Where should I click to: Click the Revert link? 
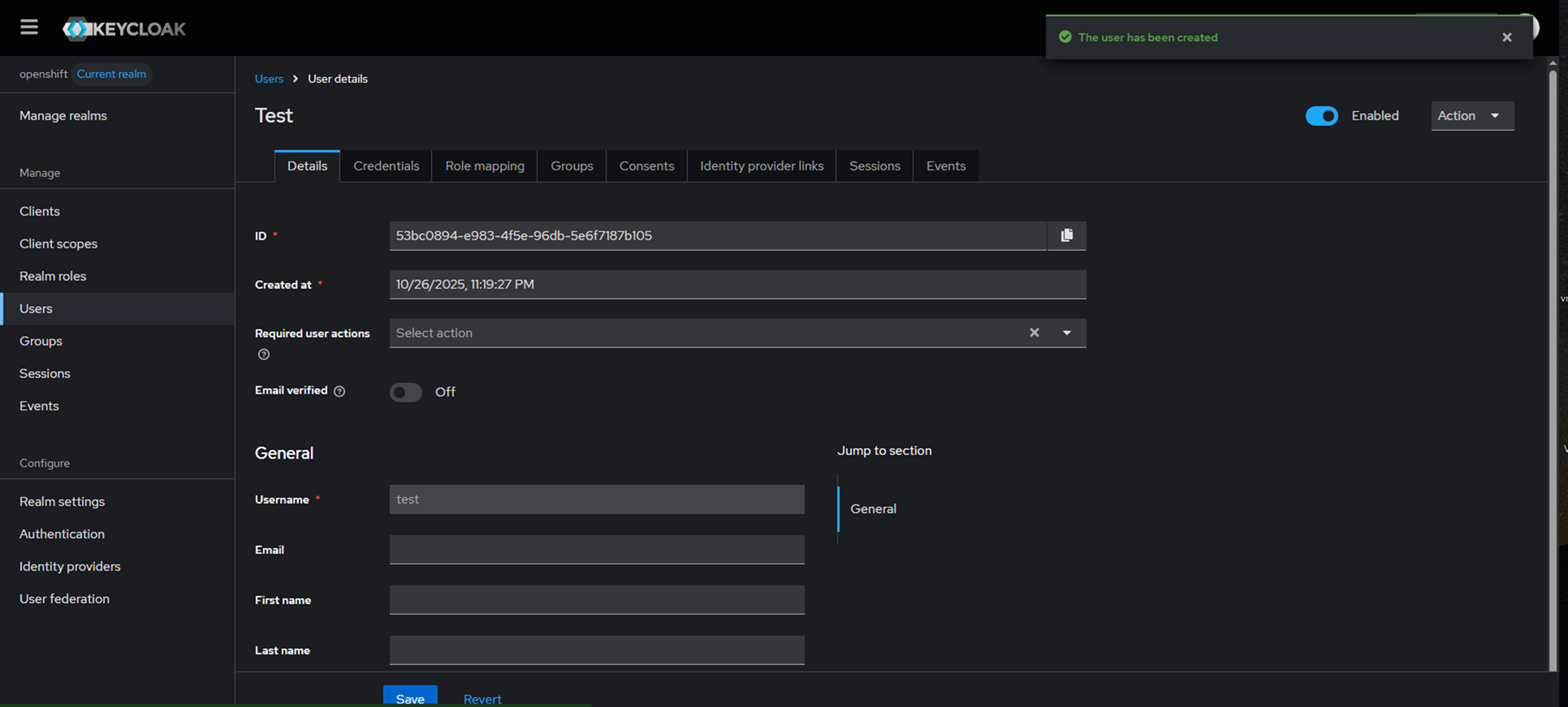[x=482, y=698]
